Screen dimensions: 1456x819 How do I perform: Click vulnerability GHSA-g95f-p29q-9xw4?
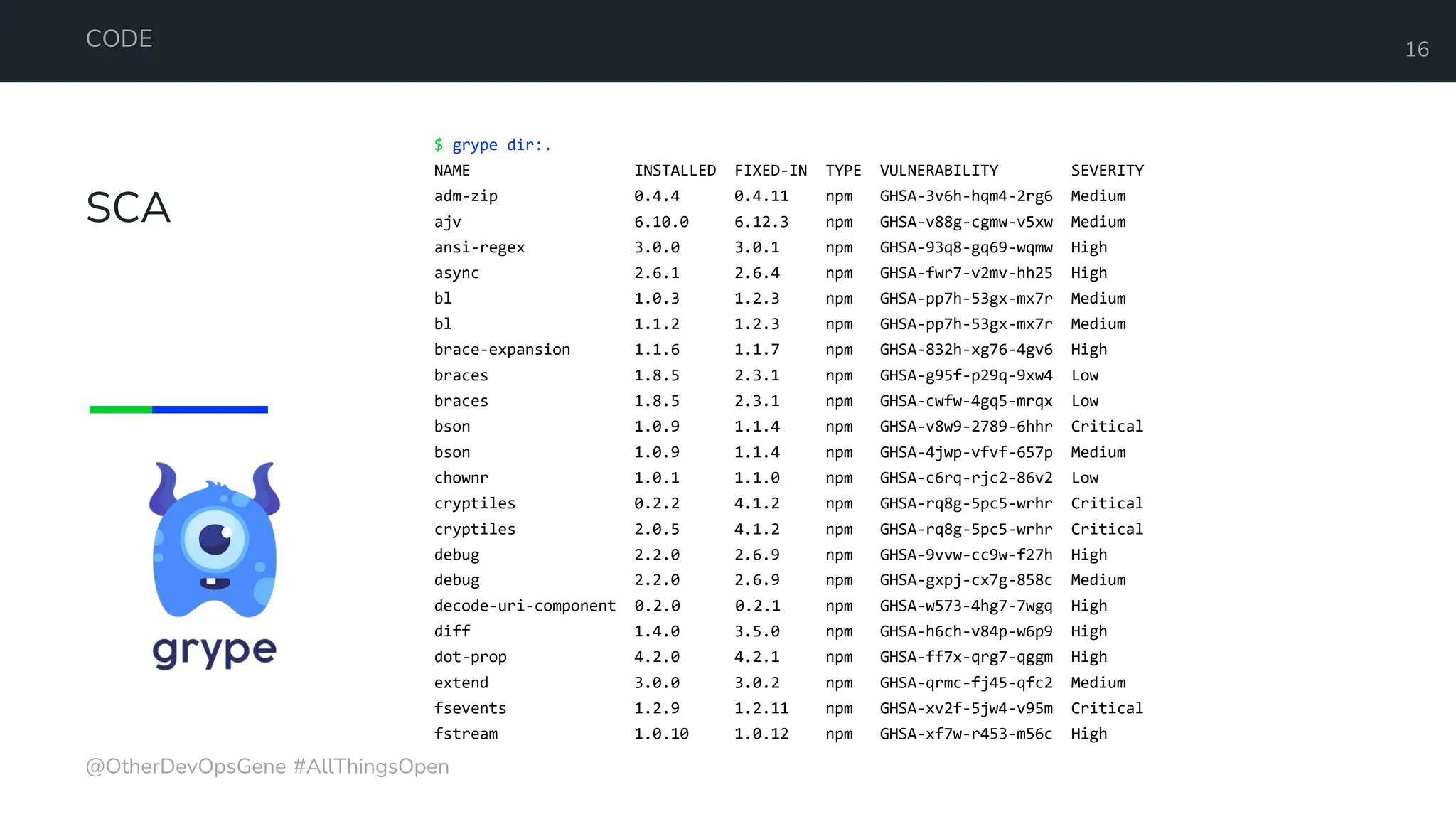coord(966,375)
